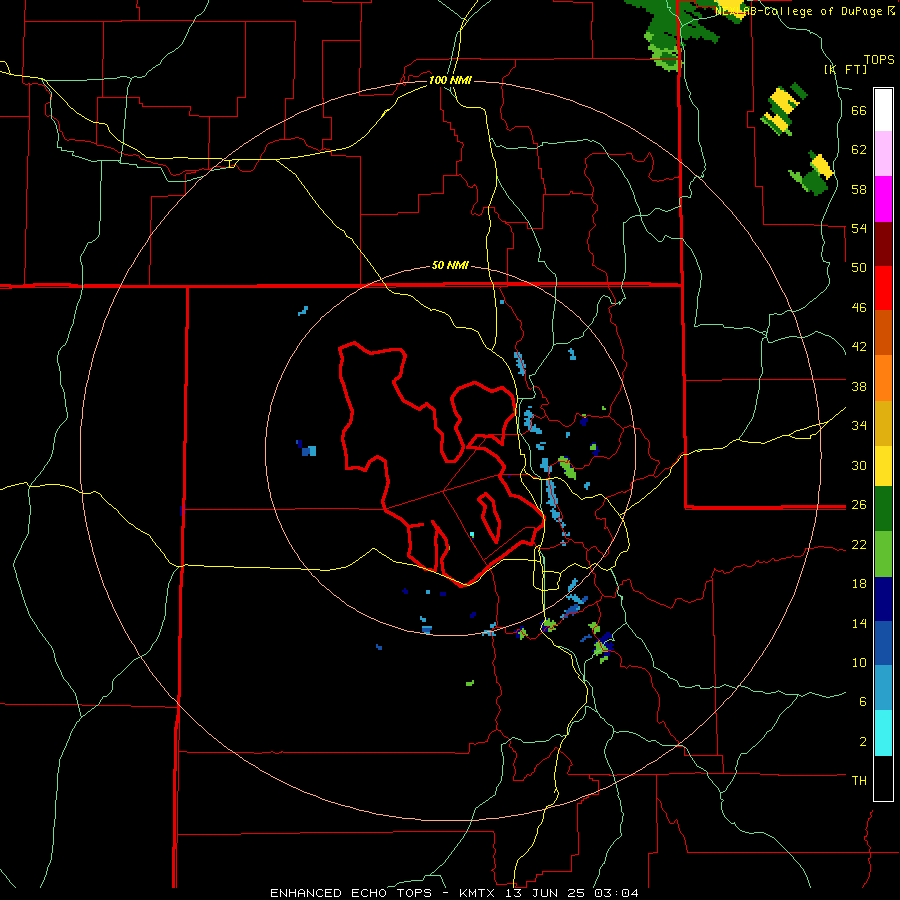
Task: Click the yellow legend swatch near 30
Action: pyautogui.click(x=883, y=466)
